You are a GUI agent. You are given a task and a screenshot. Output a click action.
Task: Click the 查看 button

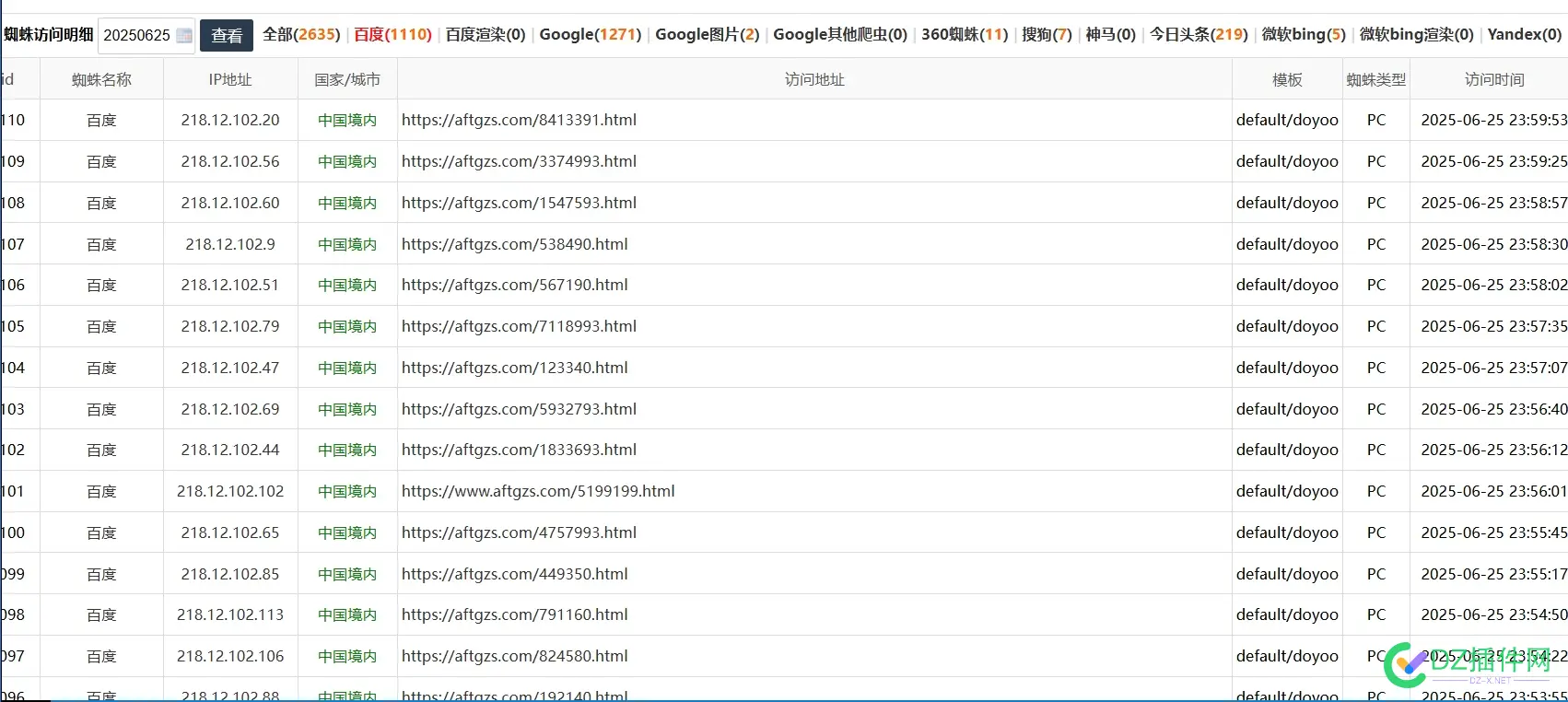[x=227, y=35]
